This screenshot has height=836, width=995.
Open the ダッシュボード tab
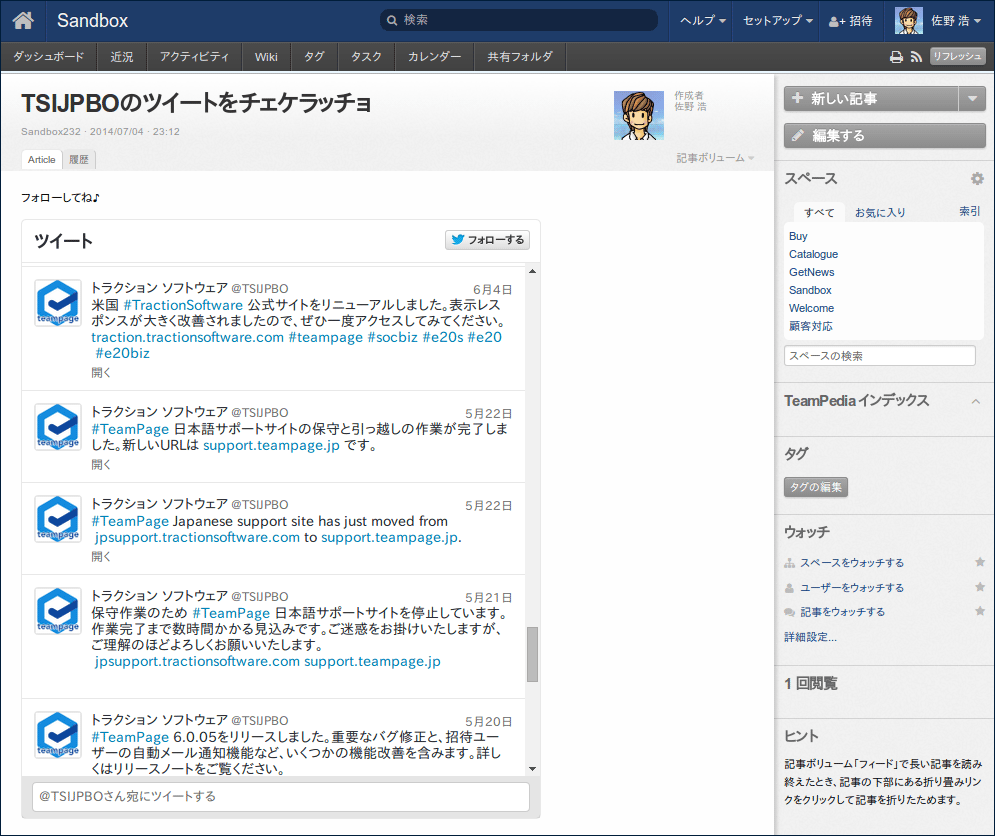(x=49, y=56)
